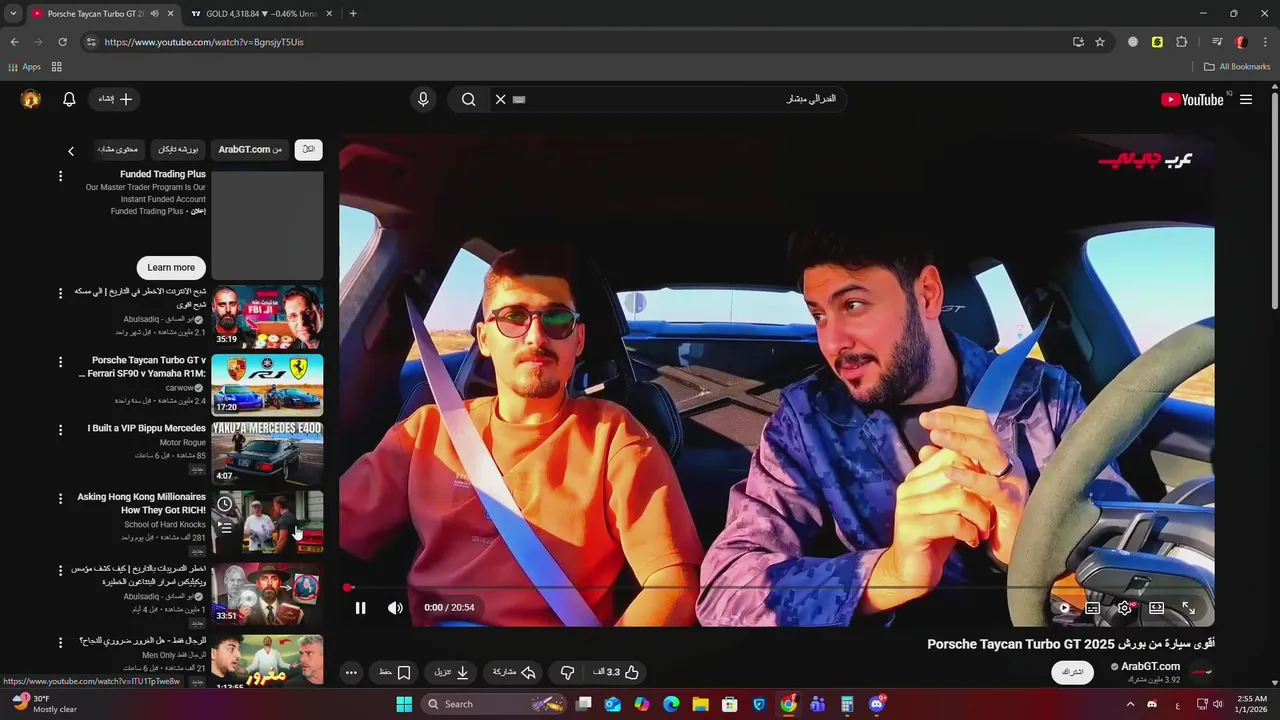Mute the video player volume

396,608
